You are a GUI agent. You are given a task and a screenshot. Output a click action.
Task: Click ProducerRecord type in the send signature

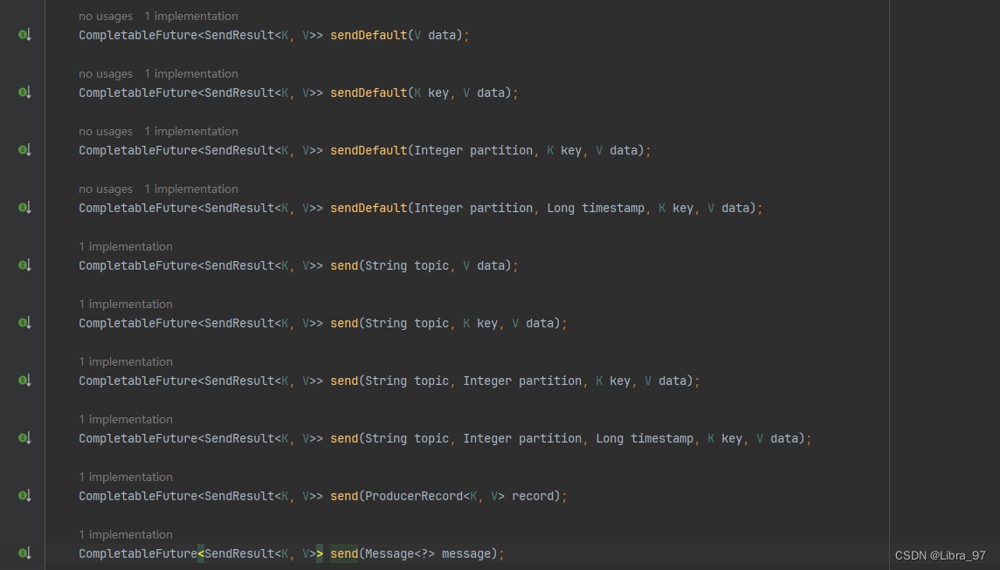(x=414, y=495)
